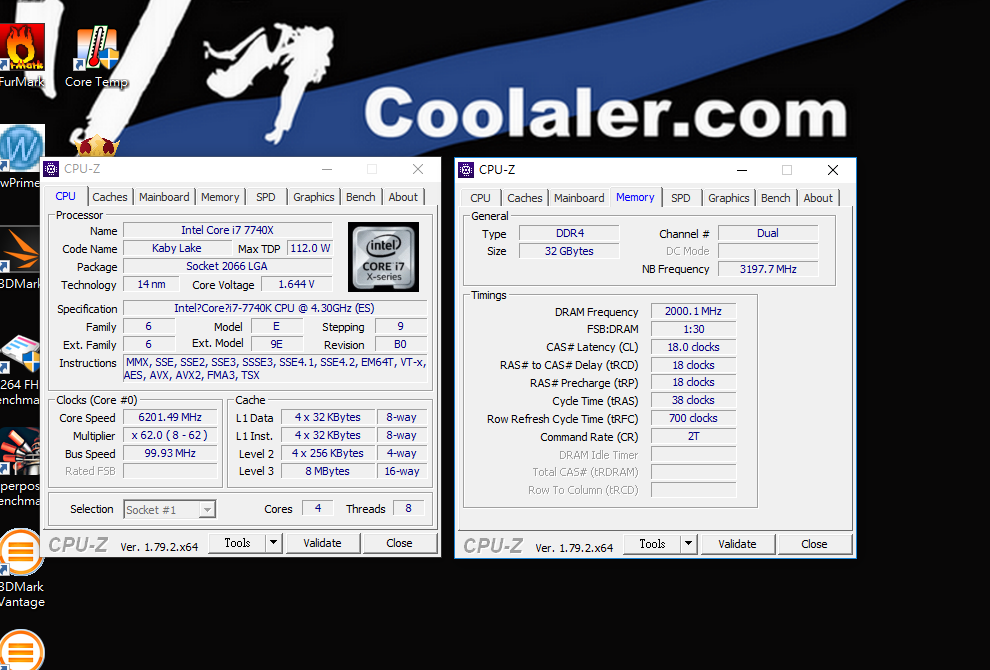This screenshot has height=670, width=990.
Task: Select the active CPU tab in the CPU-tab window
Action: (x=66, y=196)
